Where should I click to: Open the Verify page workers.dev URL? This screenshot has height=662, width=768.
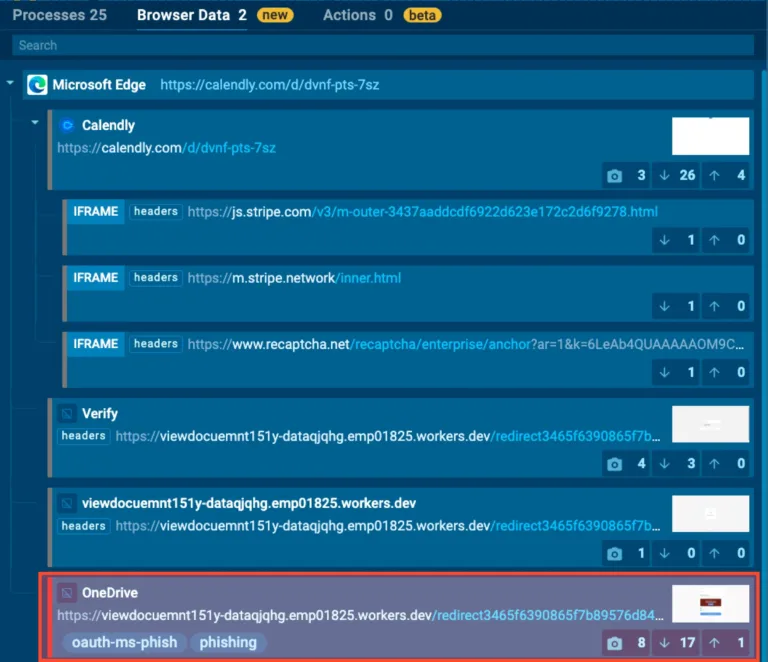[x=388, y=436]
